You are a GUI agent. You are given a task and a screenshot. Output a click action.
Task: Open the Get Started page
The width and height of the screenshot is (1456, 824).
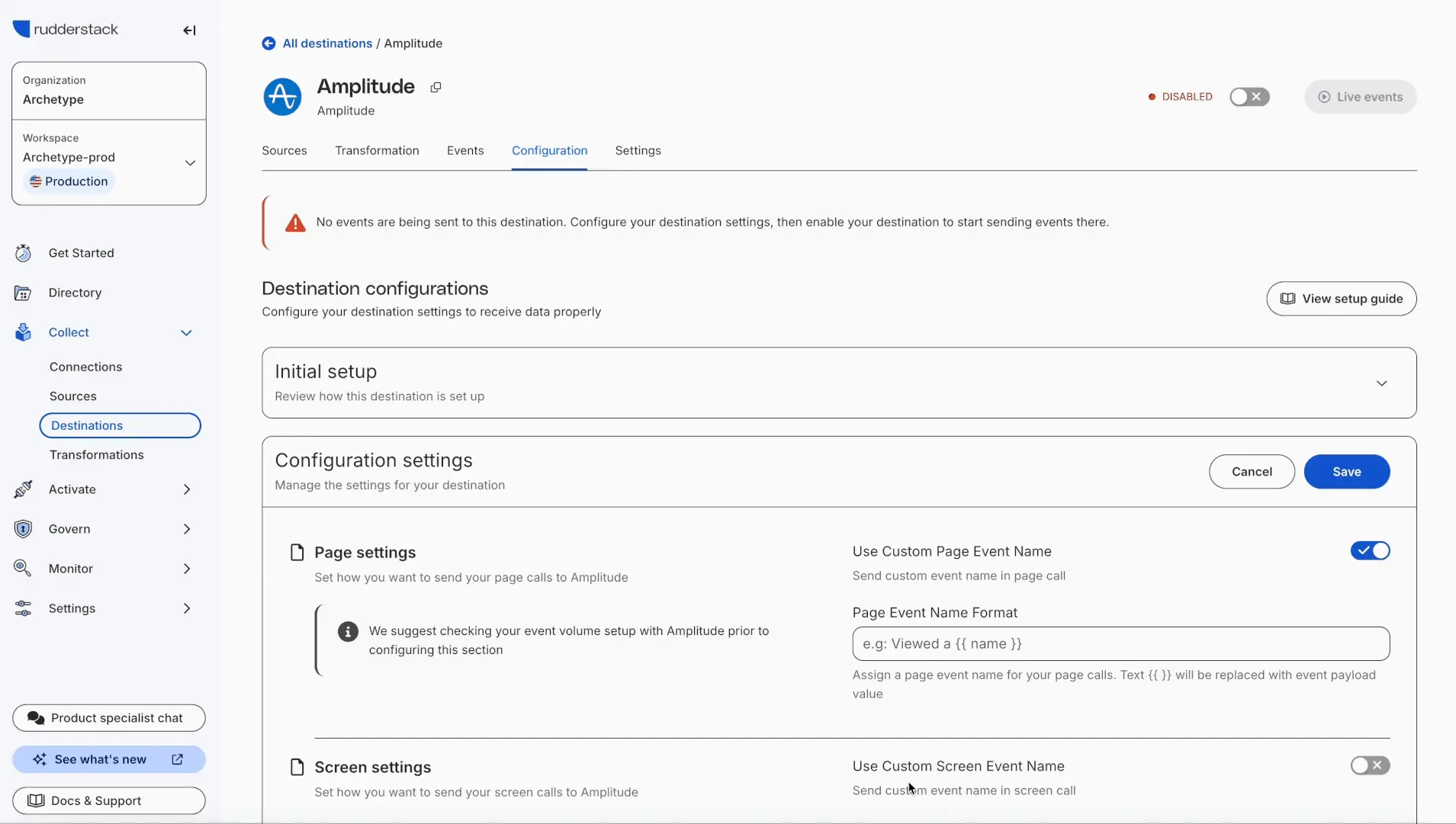click(x=81, y=253)
